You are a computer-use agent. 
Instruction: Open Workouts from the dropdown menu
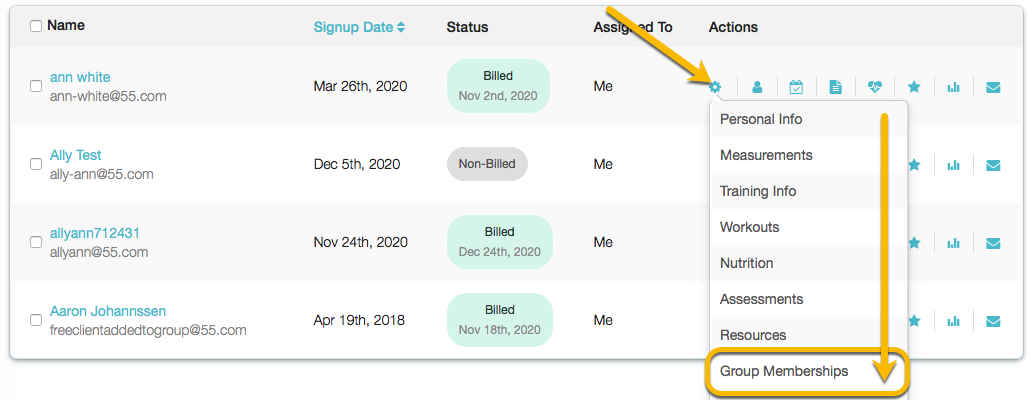pos(749,227)
